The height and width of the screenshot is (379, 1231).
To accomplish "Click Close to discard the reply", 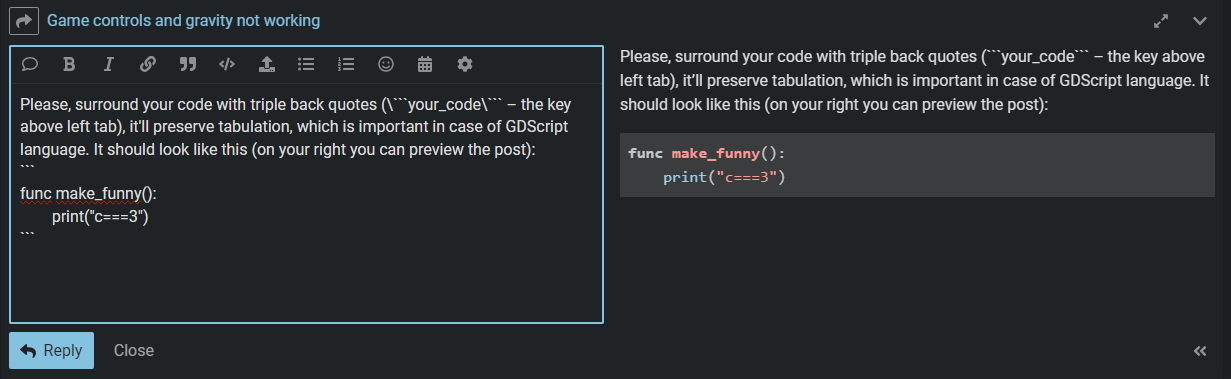I will [x=134, y=351].
